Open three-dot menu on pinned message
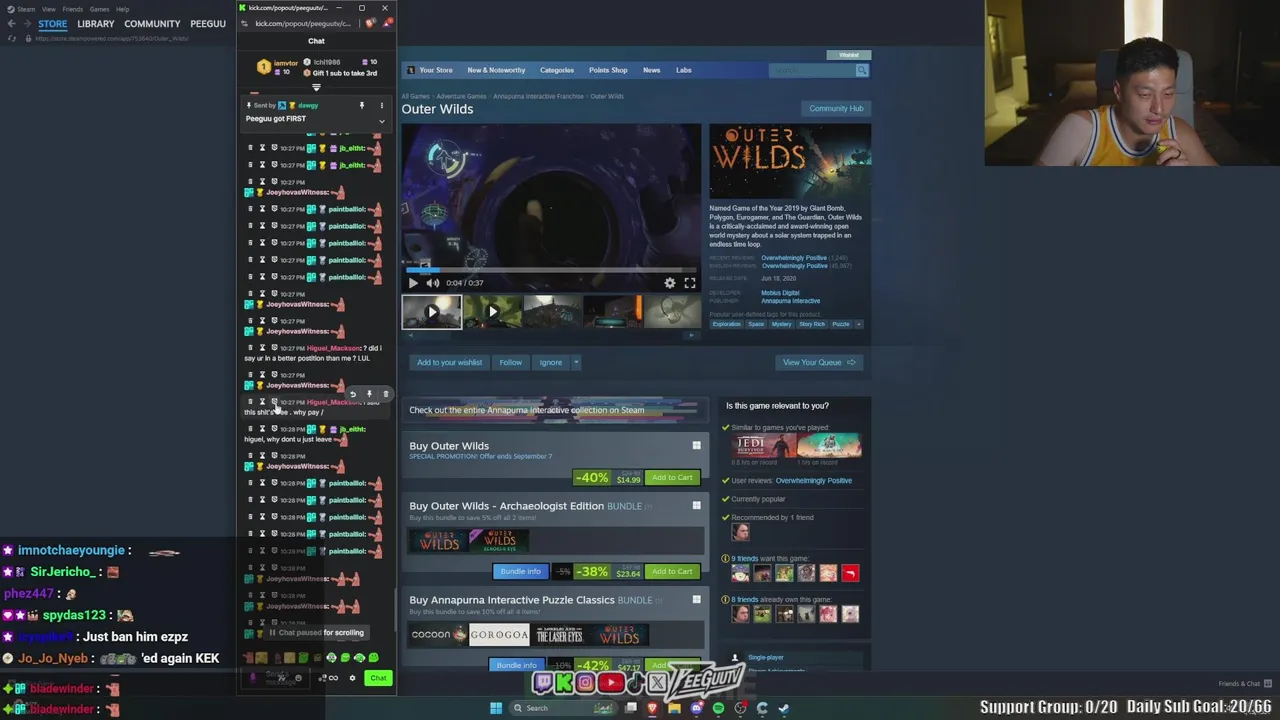 point(381,105)
